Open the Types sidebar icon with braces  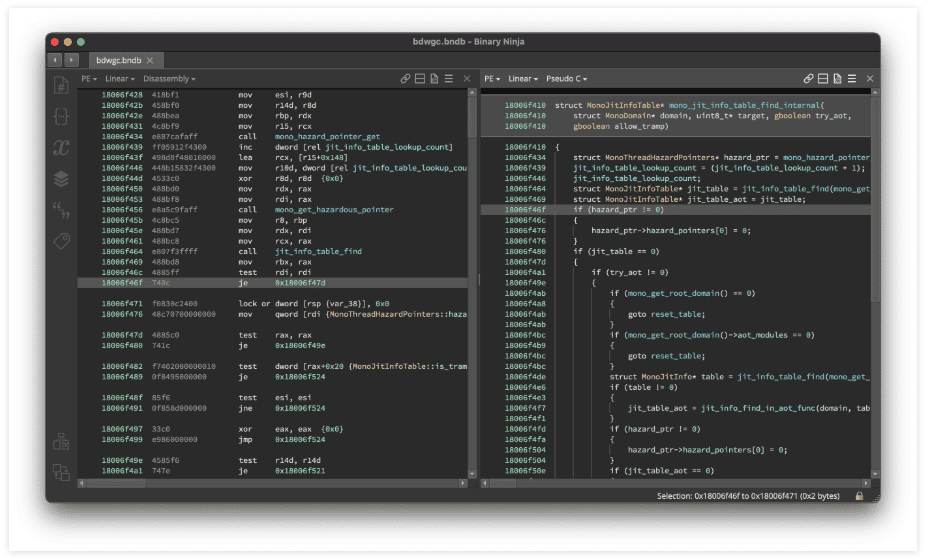(x=61, y=116)
